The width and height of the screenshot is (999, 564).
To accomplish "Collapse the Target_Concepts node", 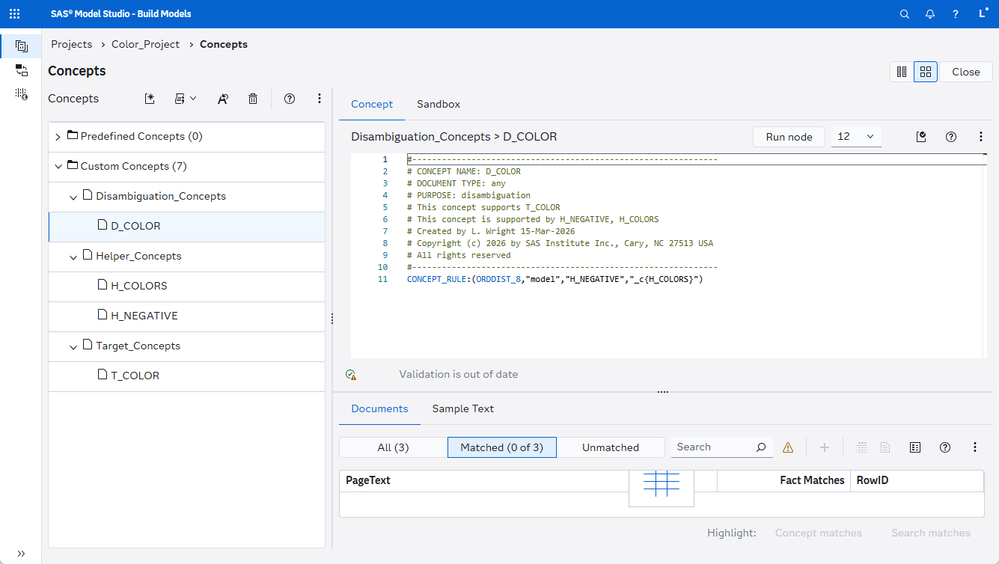I will [73, 347].
